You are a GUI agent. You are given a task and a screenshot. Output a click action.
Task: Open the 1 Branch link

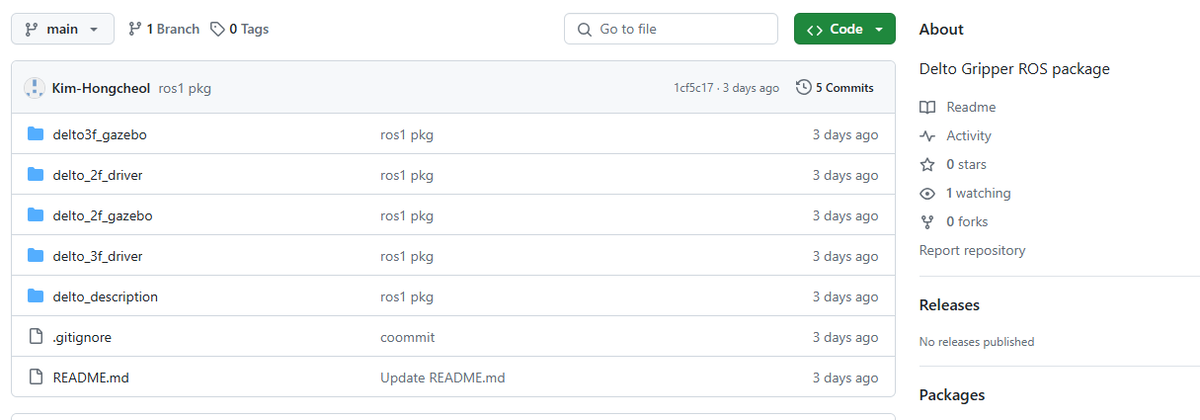[x=164, y=29]
